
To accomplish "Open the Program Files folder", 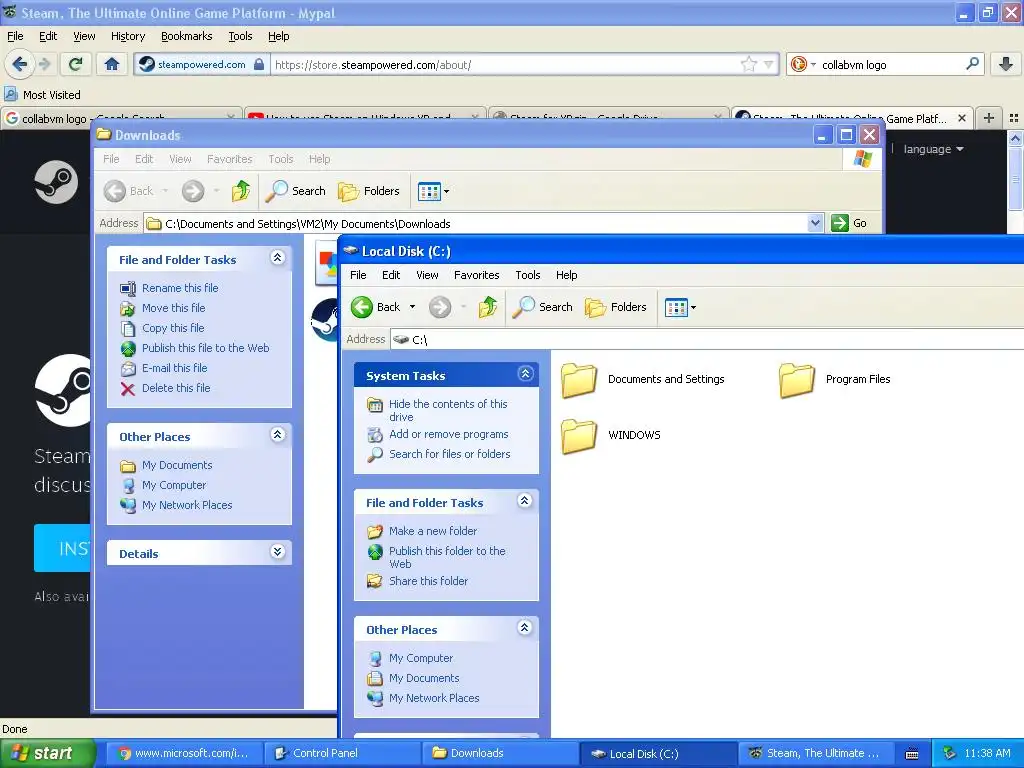I will click(835, 379).
